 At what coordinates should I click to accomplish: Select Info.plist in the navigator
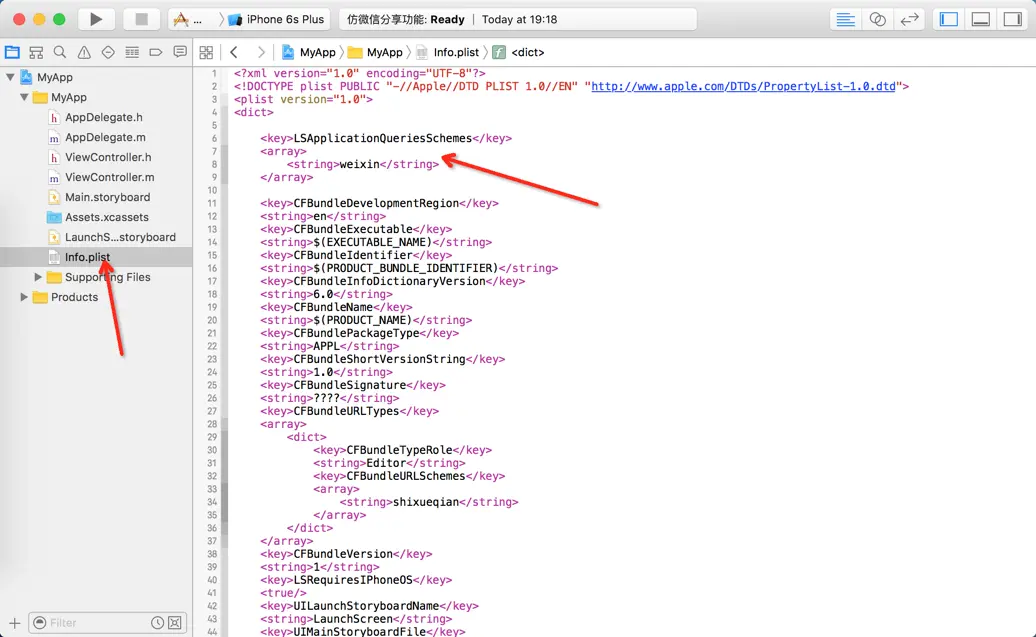[x=87, y=257]
